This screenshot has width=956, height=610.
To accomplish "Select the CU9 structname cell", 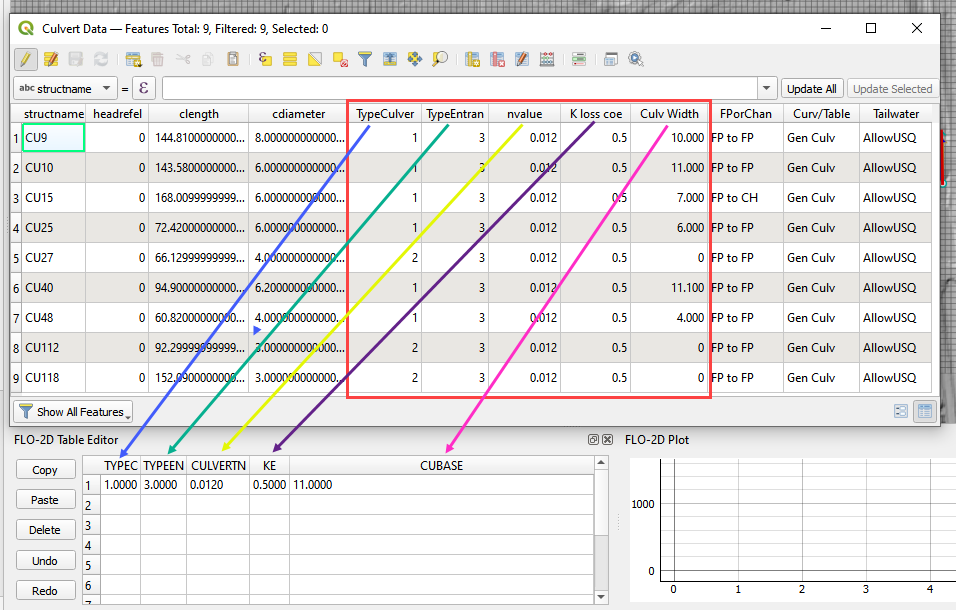I will tap(53, 138).
